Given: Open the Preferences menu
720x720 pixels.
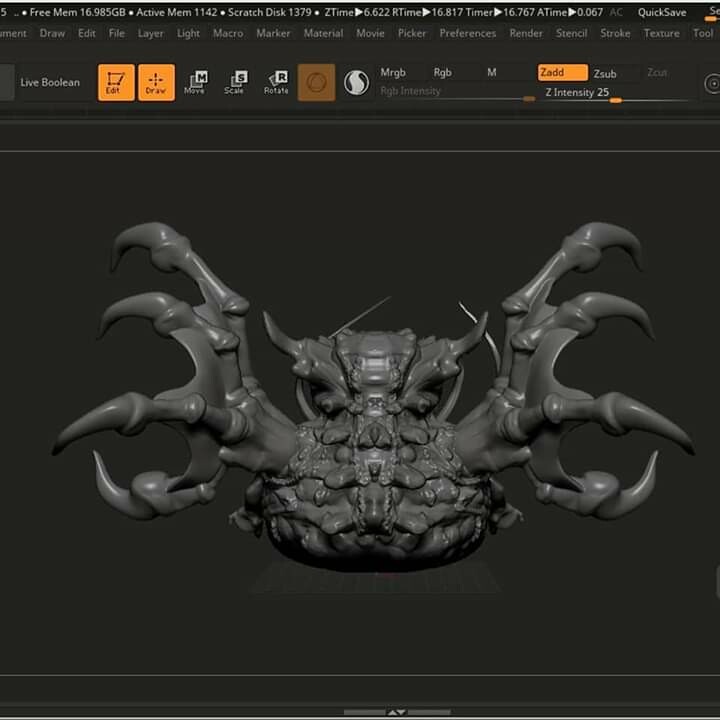Looking at the screenshot, I should pos(467,33).
